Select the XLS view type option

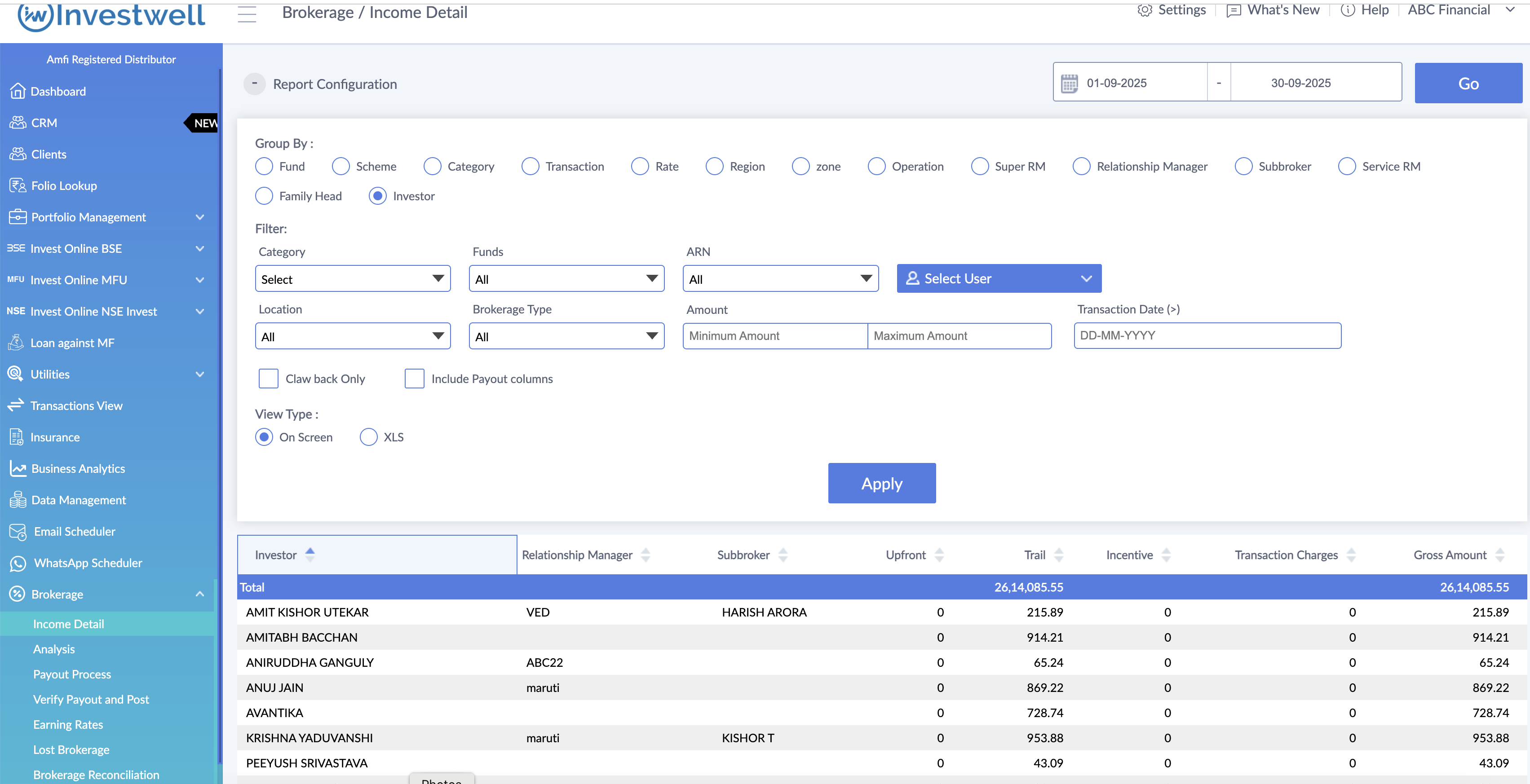tap(368, 437)
